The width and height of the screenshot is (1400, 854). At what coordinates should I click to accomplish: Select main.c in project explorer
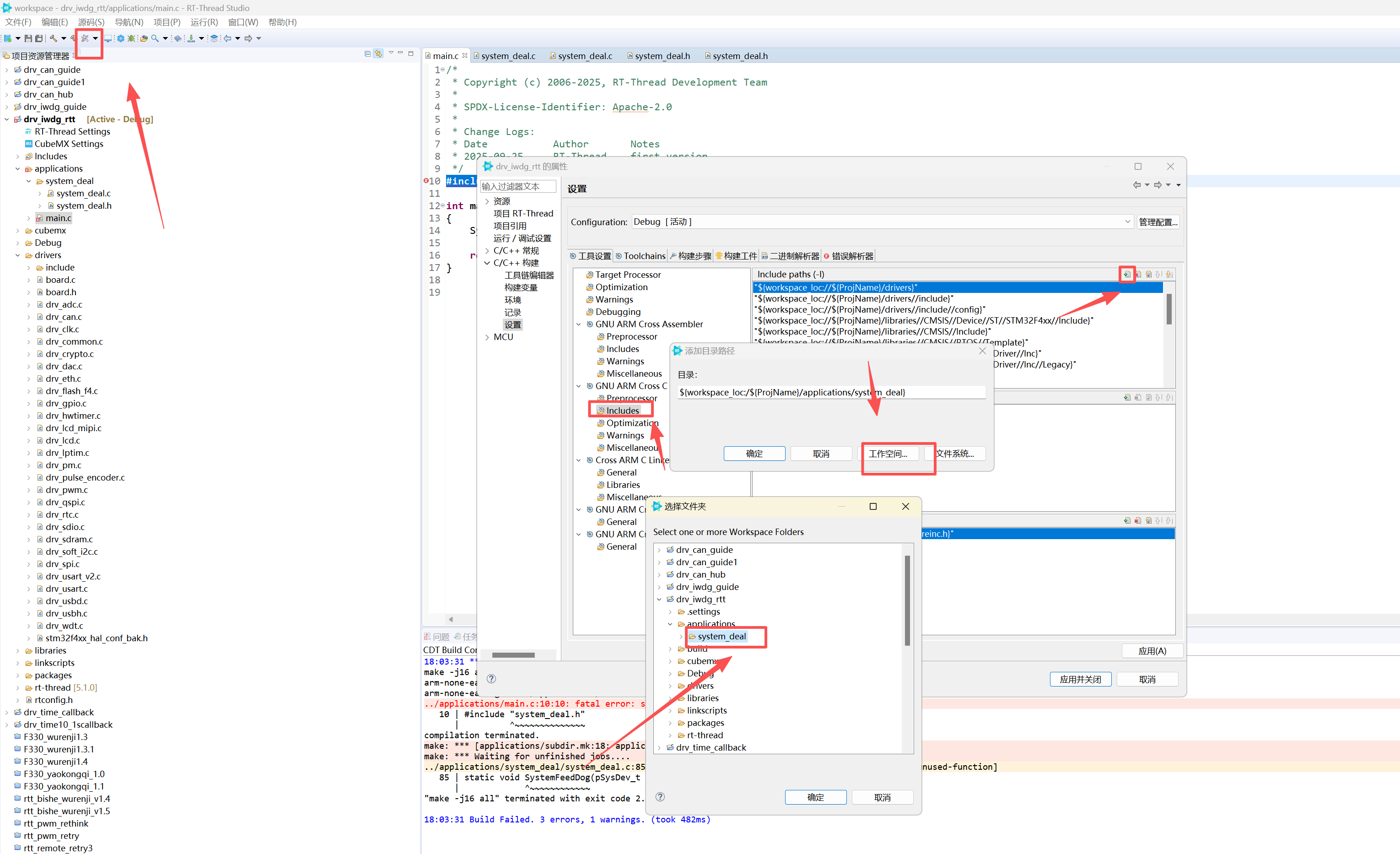coord(58,218)
